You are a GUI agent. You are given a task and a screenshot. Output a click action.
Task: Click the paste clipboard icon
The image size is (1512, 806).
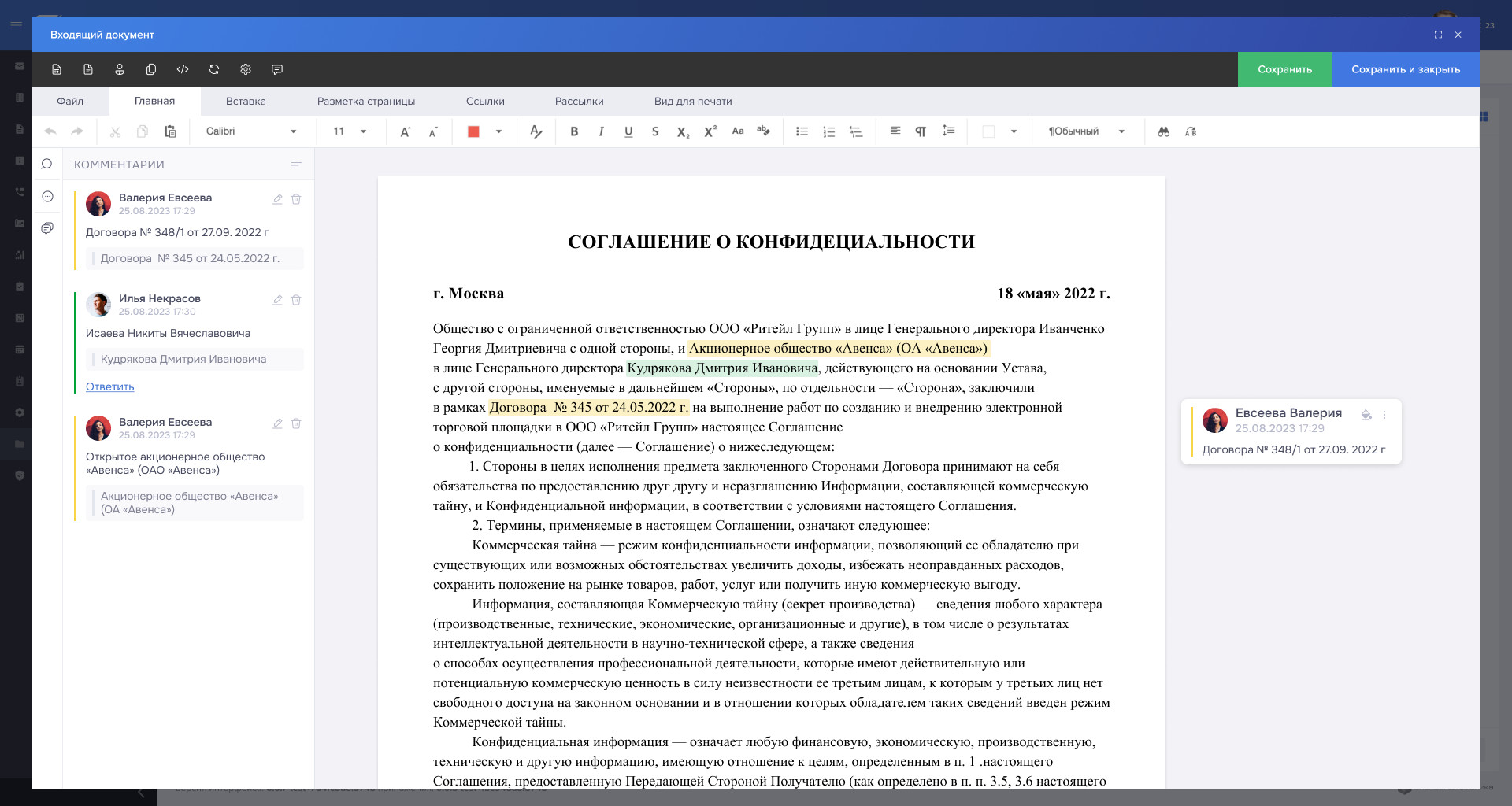pos(170,131)
